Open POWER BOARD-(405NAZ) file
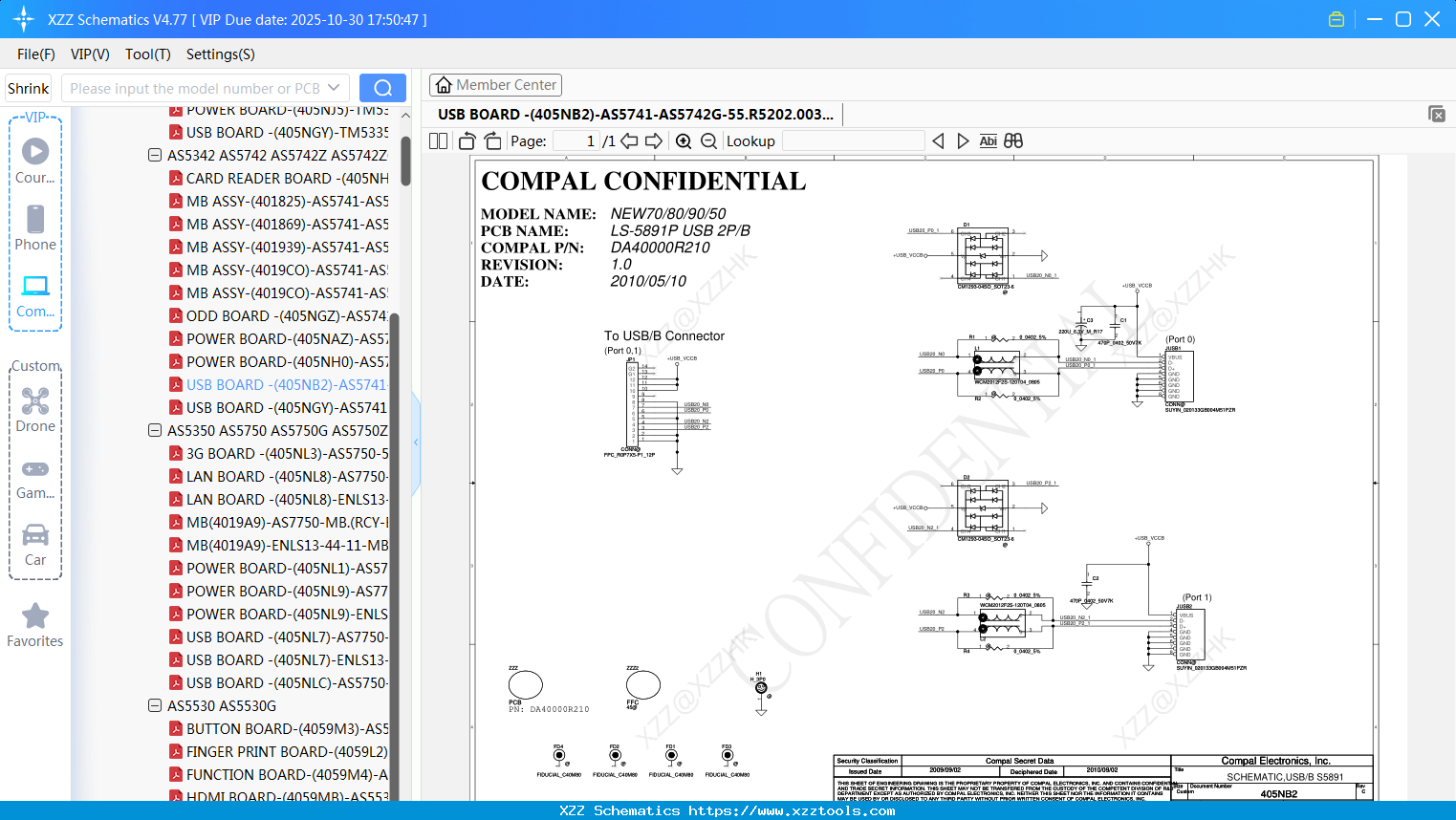 (x=279, y=338)
